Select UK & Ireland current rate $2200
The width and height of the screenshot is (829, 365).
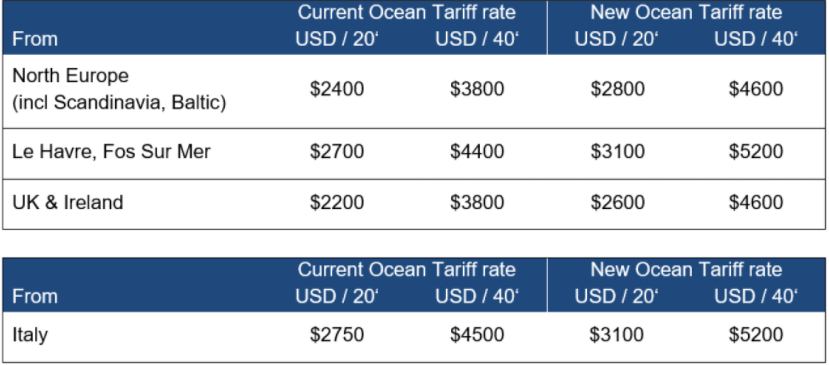[337, 203]
